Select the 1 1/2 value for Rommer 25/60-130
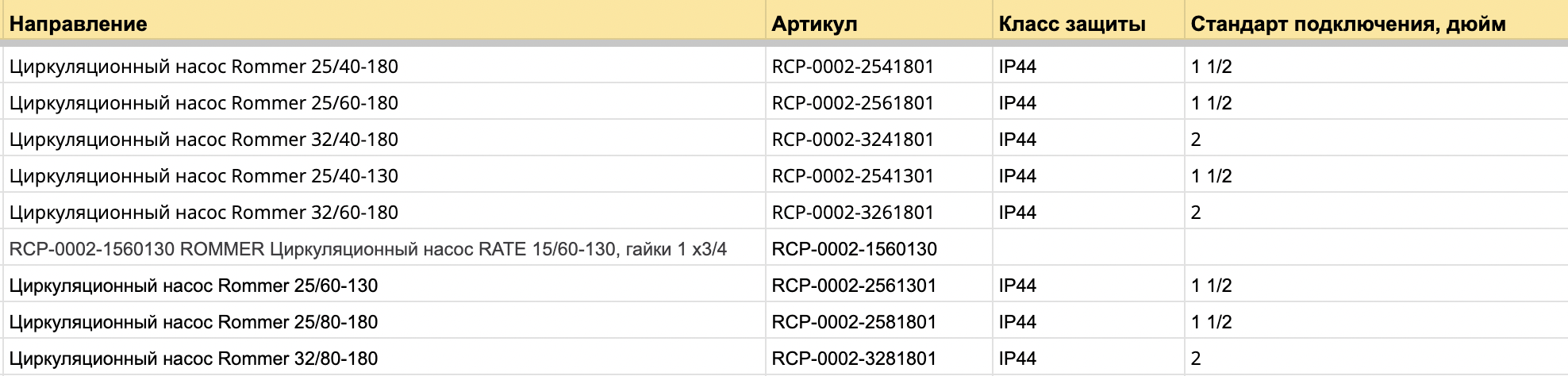Screen dimensions: 1568x376 (1377, 285)
